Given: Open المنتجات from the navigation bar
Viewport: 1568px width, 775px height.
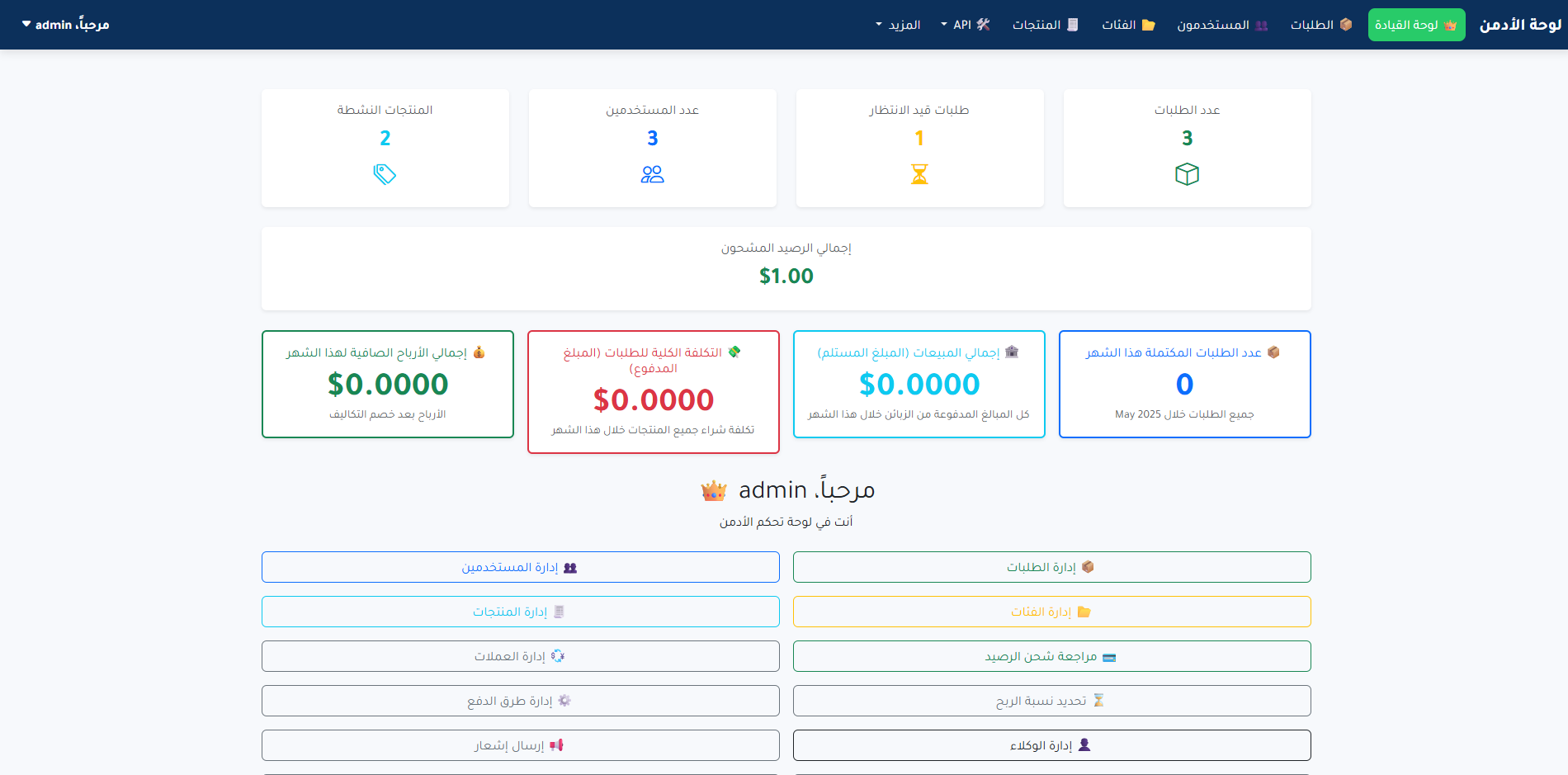Looking at the screenshot, I should coord(1046,25).
